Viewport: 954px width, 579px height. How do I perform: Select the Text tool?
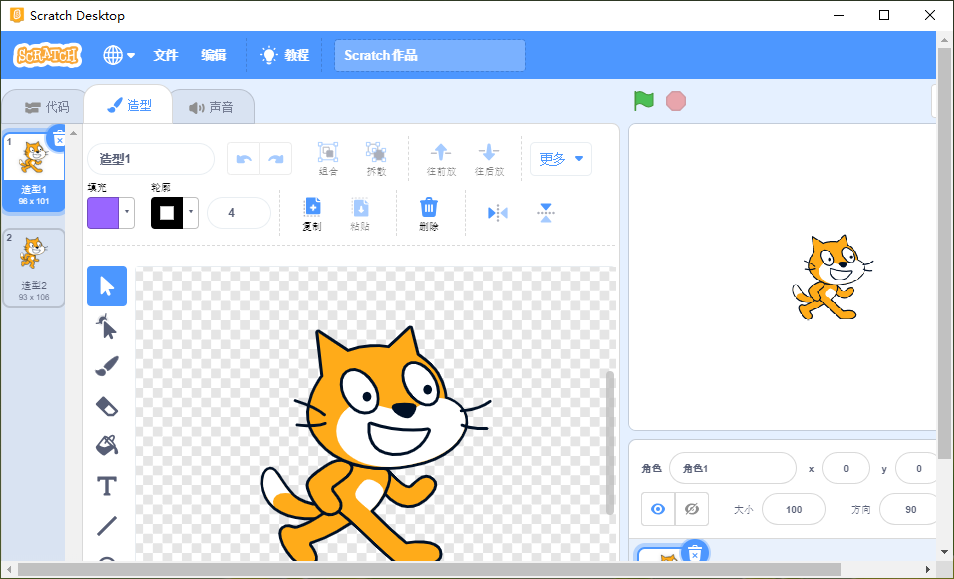(x=107, y=486)
